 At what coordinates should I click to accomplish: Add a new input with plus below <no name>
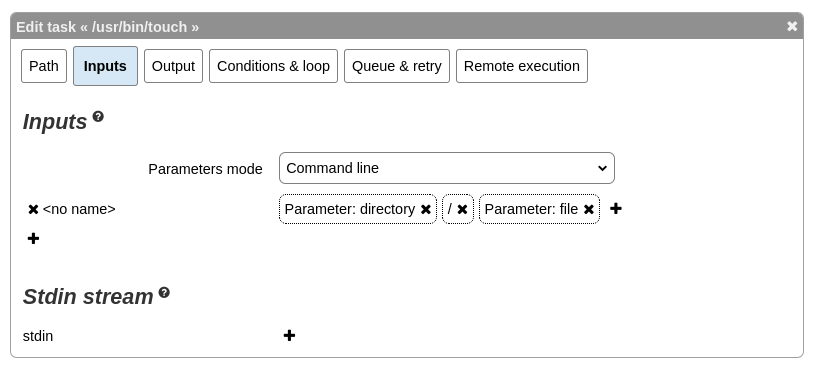click(x=33, y=239)
